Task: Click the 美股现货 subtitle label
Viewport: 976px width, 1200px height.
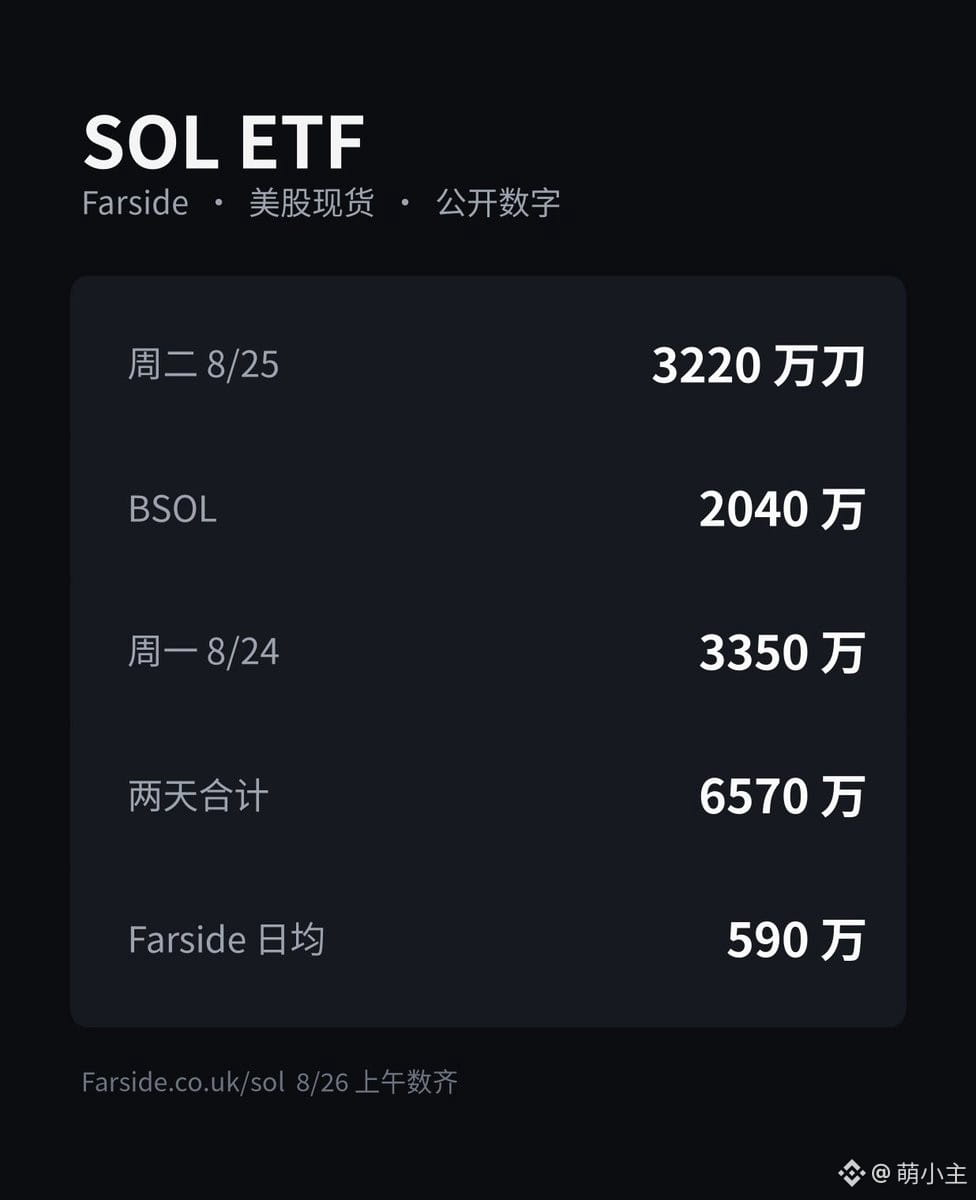Action: point(311,203)
